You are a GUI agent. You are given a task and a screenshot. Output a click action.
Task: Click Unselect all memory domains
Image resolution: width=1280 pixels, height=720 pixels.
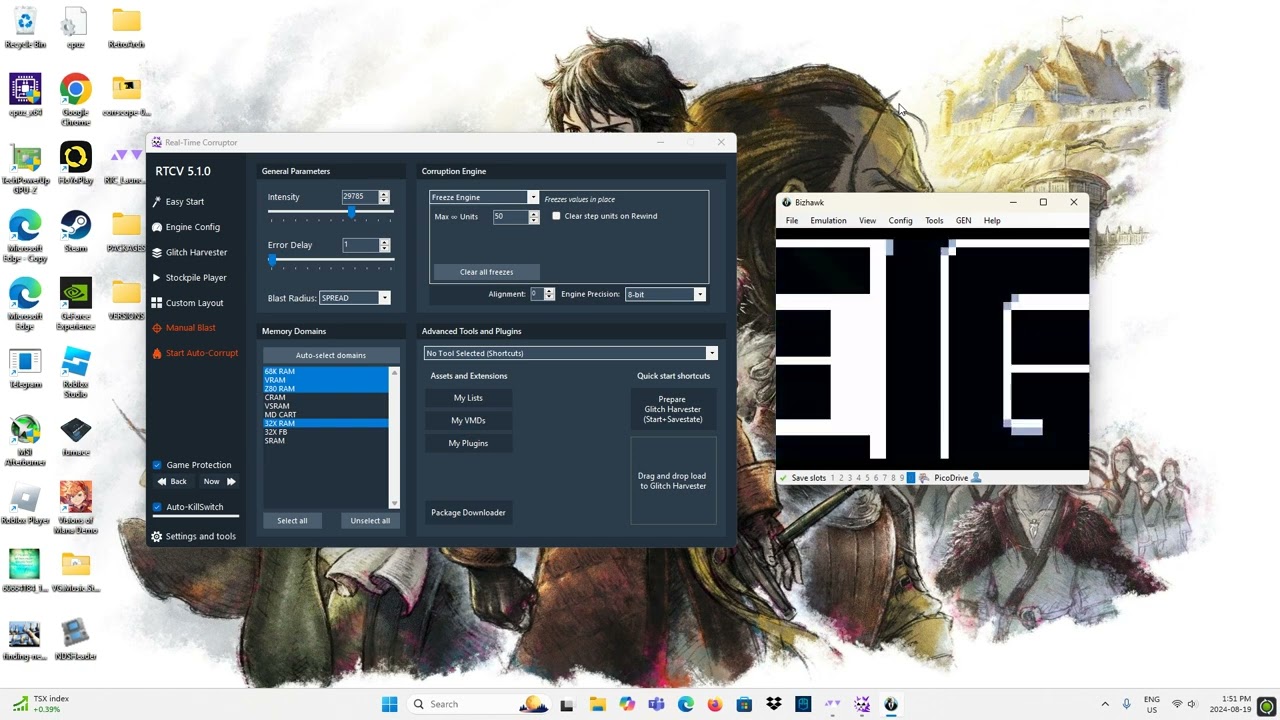click(370, 520)
